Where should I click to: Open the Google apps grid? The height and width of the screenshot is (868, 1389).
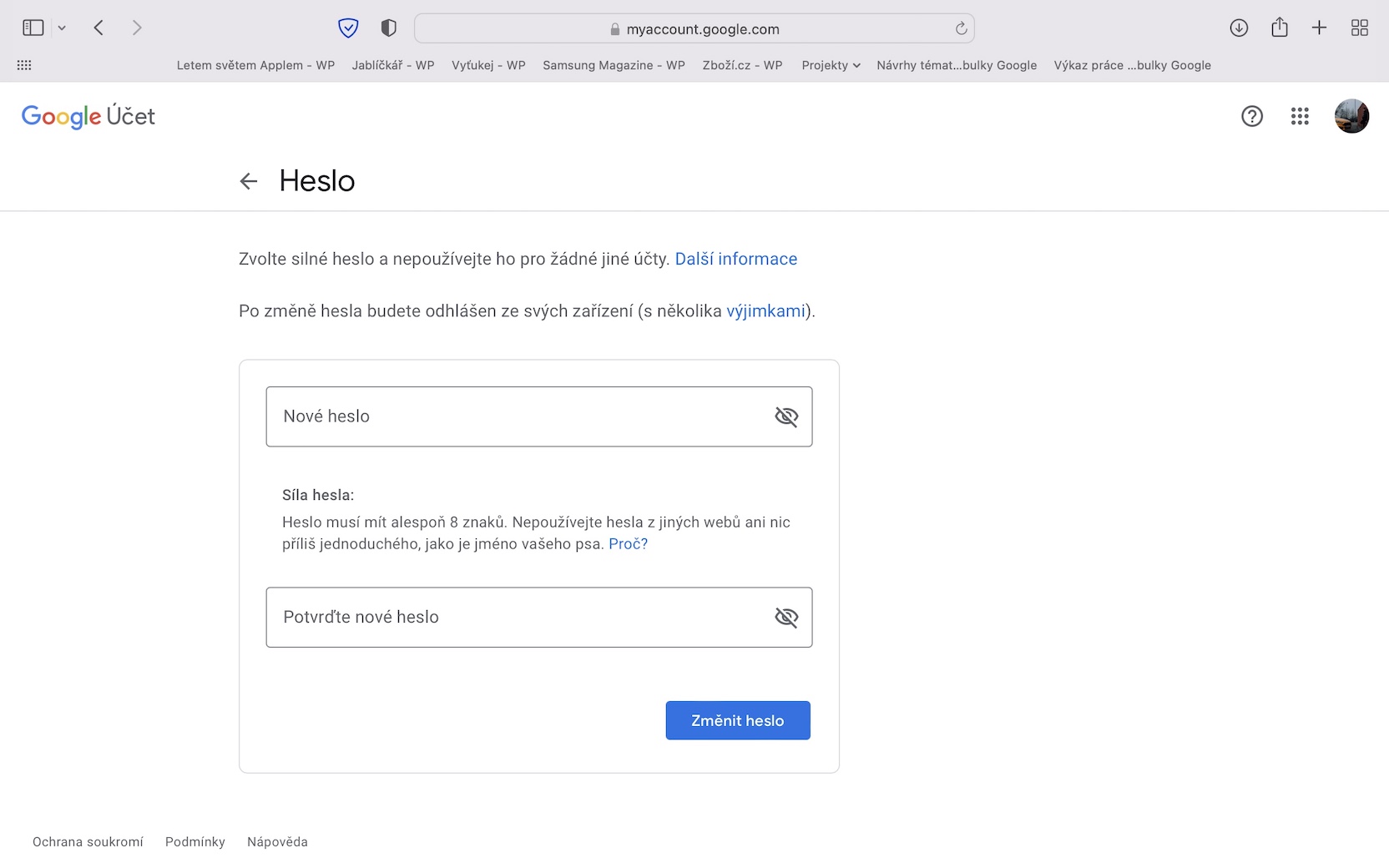pos(1300,116)
